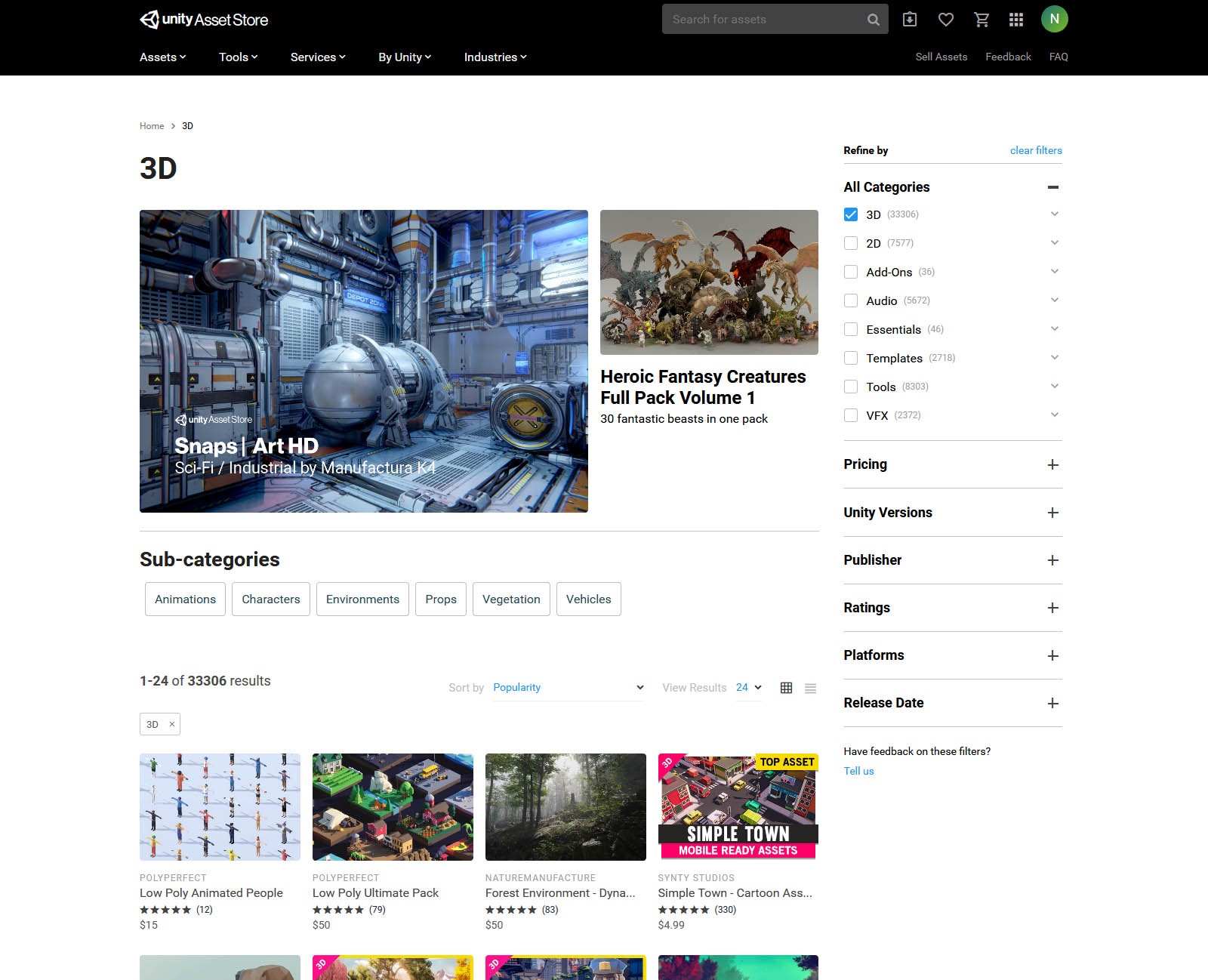This screenshot has height=980, width=1208.
Task: Check the Tools category checkbox
Action: click(x=851, y=387)
